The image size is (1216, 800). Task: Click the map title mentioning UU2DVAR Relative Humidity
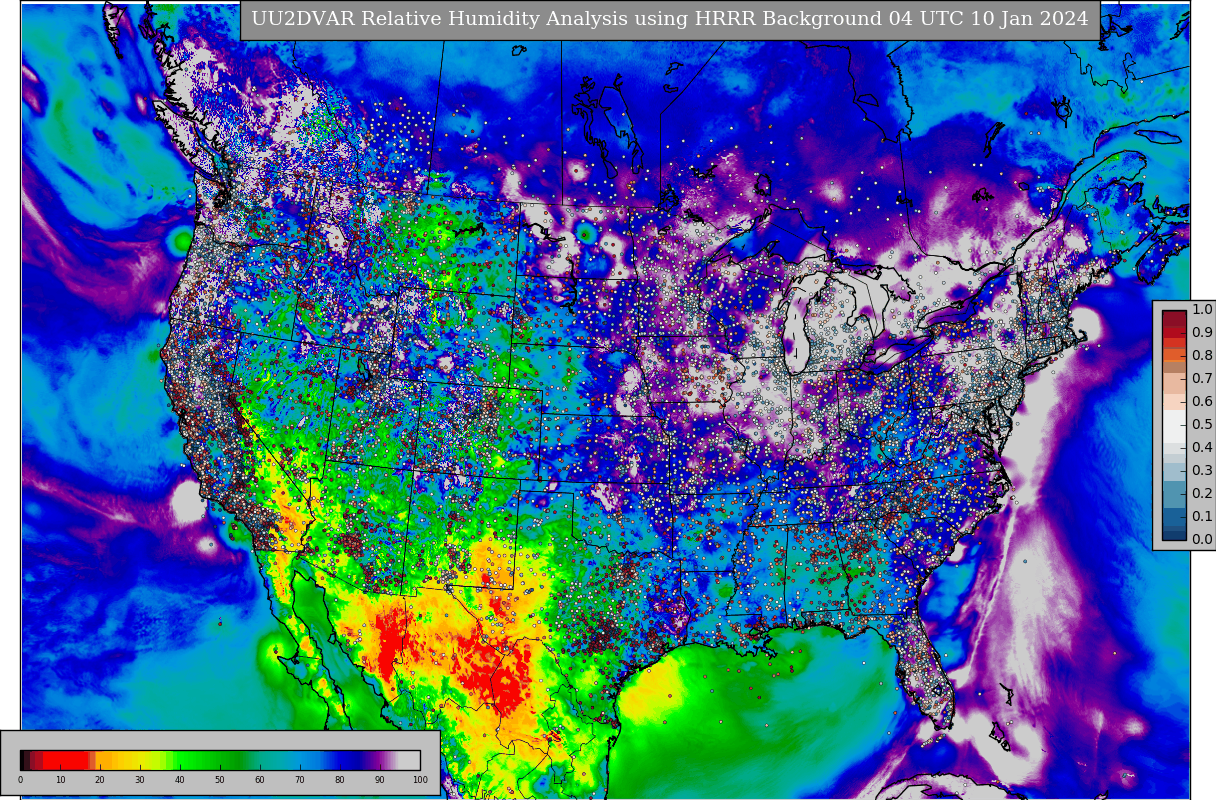click(x=670, y=19)
